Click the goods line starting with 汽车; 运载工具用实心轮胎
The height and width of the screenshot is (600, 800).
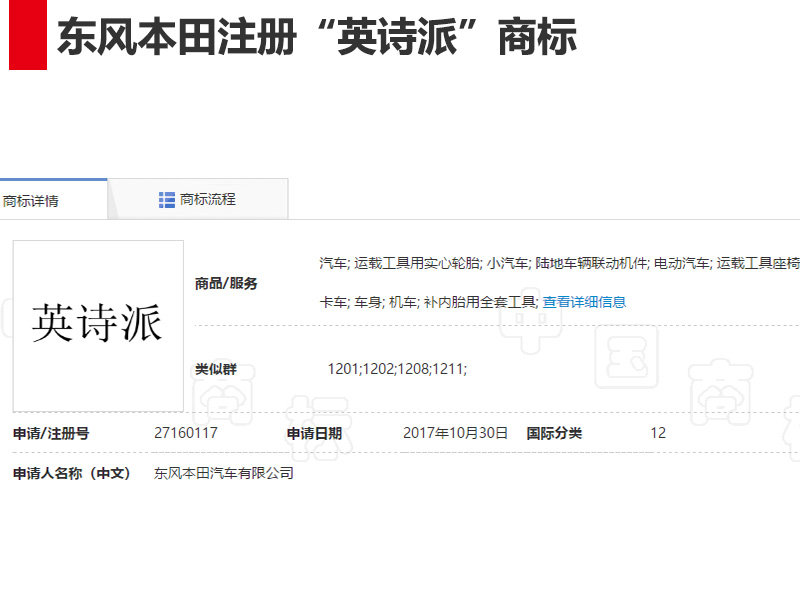click(x=559, y=263)
